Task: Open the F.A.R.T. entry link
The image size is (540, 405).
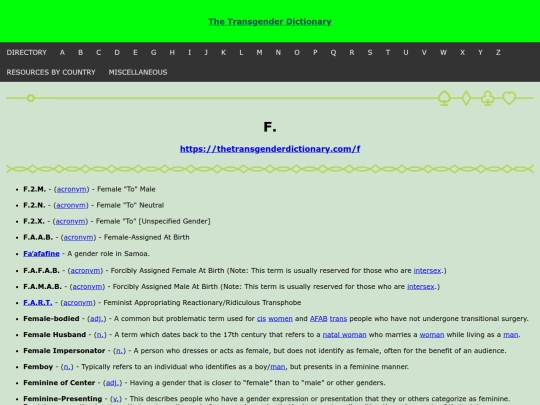Action: (x=38, y=302)
